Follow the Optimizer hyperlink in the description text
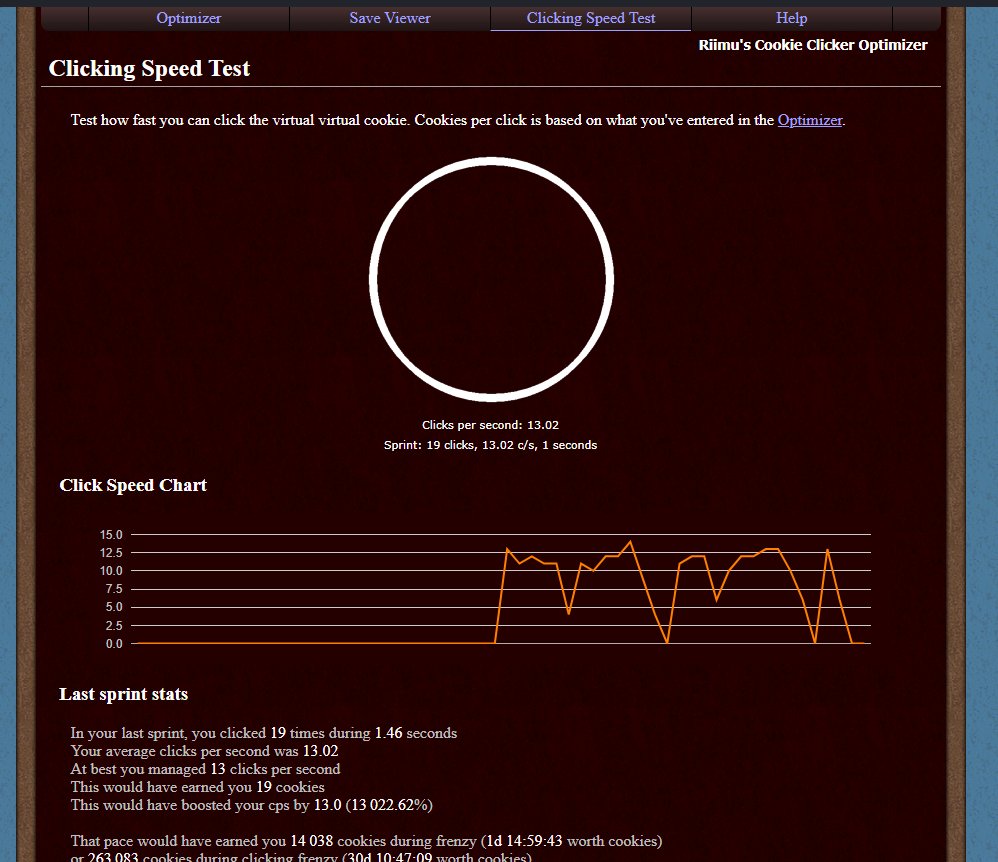The height and width of the screenshot is (862, 998). [x=810, y=120]
